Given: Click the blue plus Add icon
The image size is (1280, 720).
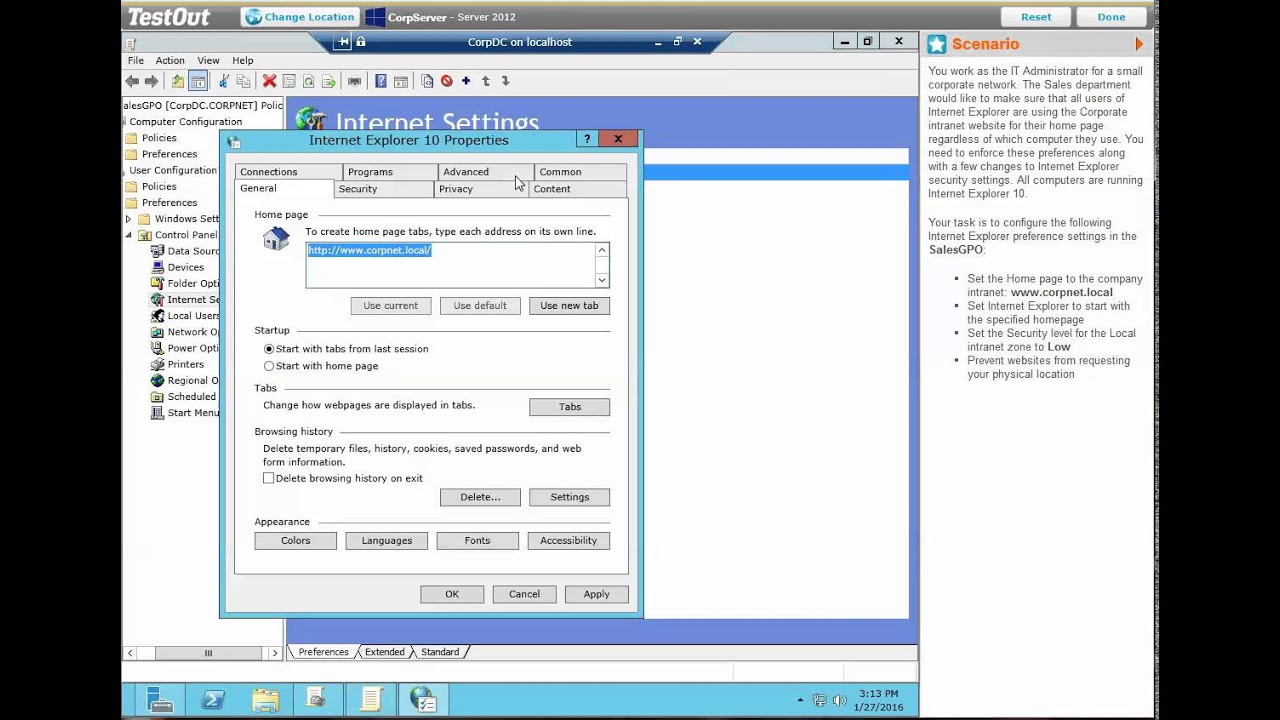Looking at the screenshot, I should pos(466,81).
